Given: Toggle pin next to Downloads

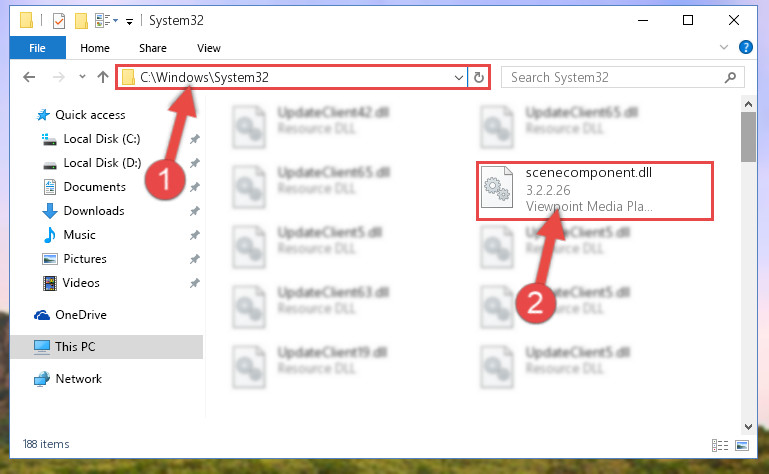Looking at the screenshot, I should coord(195,211).
